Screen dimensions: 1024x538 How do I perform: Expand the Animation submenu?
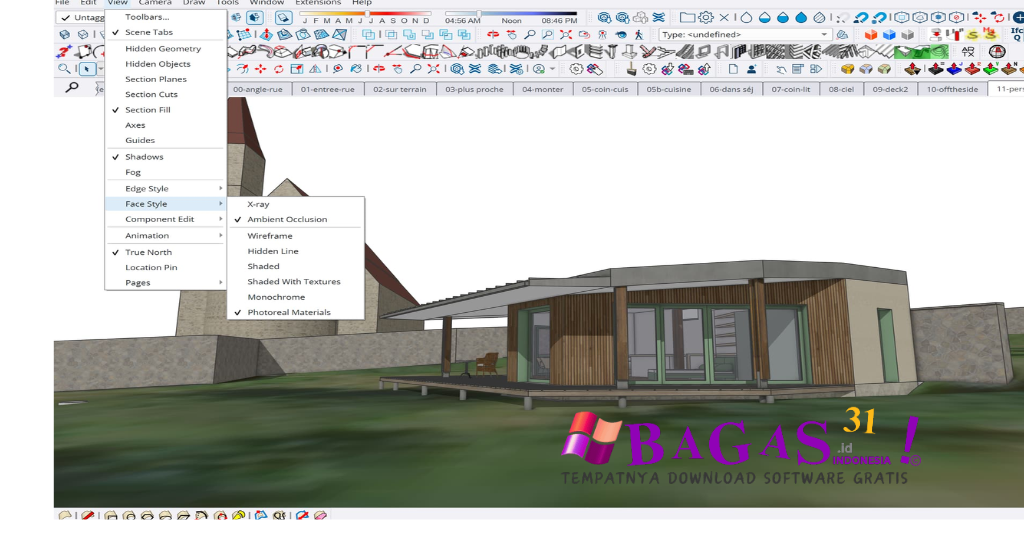[166, 236]
